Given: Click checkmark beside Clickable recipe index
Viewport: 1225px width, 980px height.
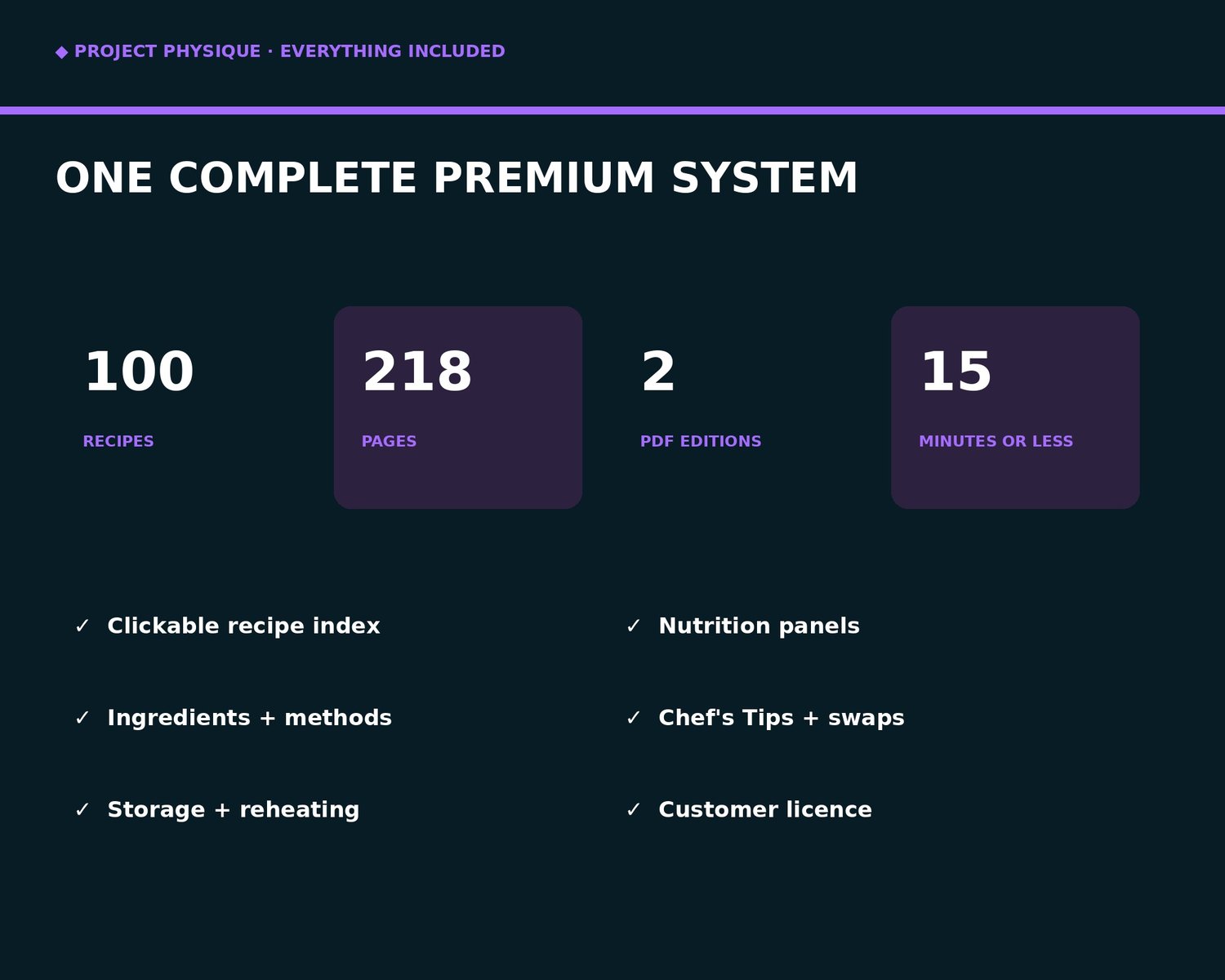Looking at the screenshot, I should pos(82,626).
